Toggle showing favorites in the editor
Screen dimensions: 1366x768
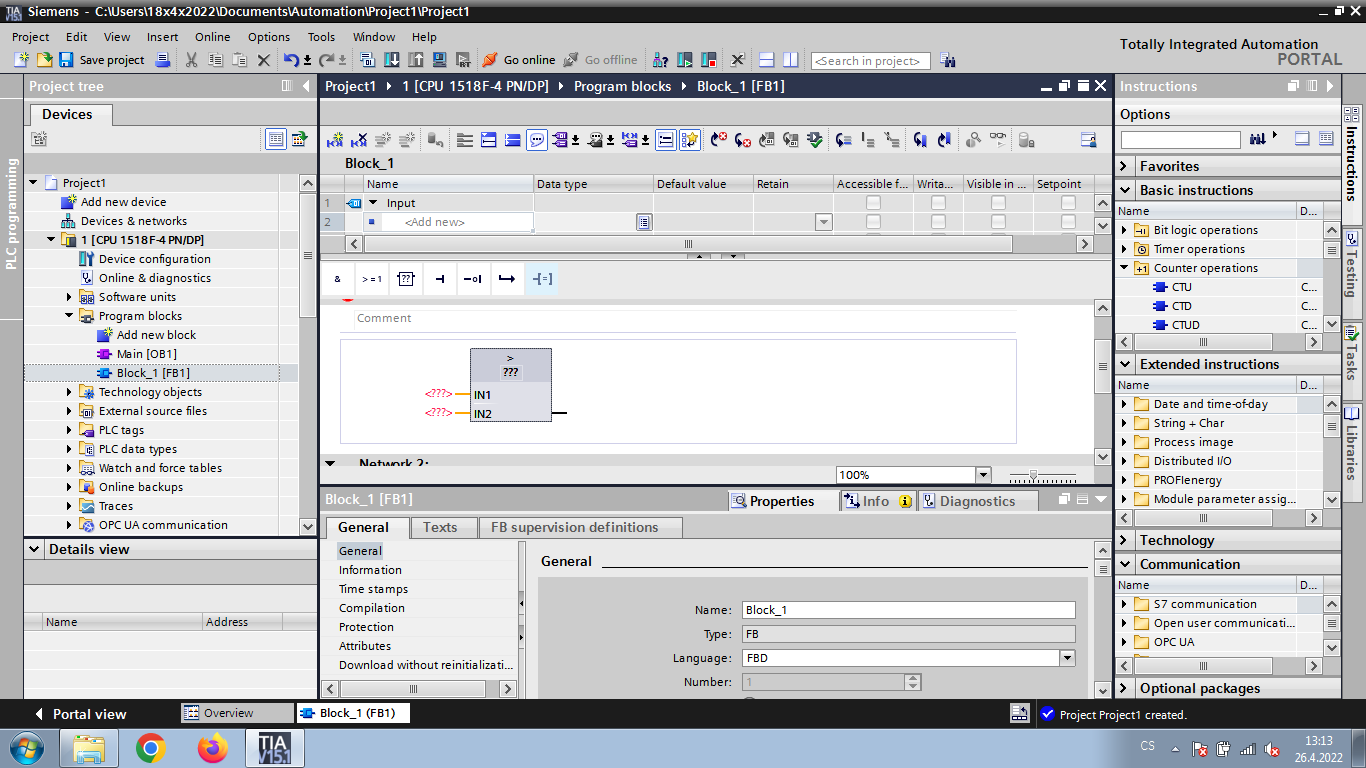[x=690, y=140]
